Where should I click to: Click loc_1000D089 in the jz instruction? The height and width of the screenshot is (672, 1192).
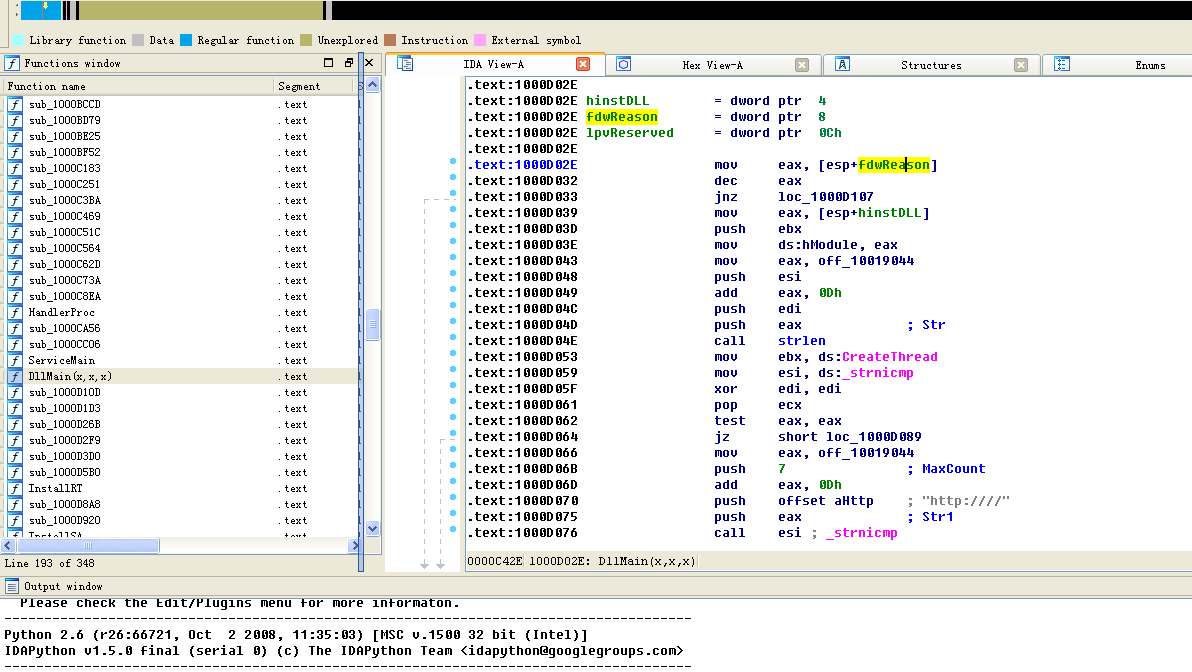[873, 437]
